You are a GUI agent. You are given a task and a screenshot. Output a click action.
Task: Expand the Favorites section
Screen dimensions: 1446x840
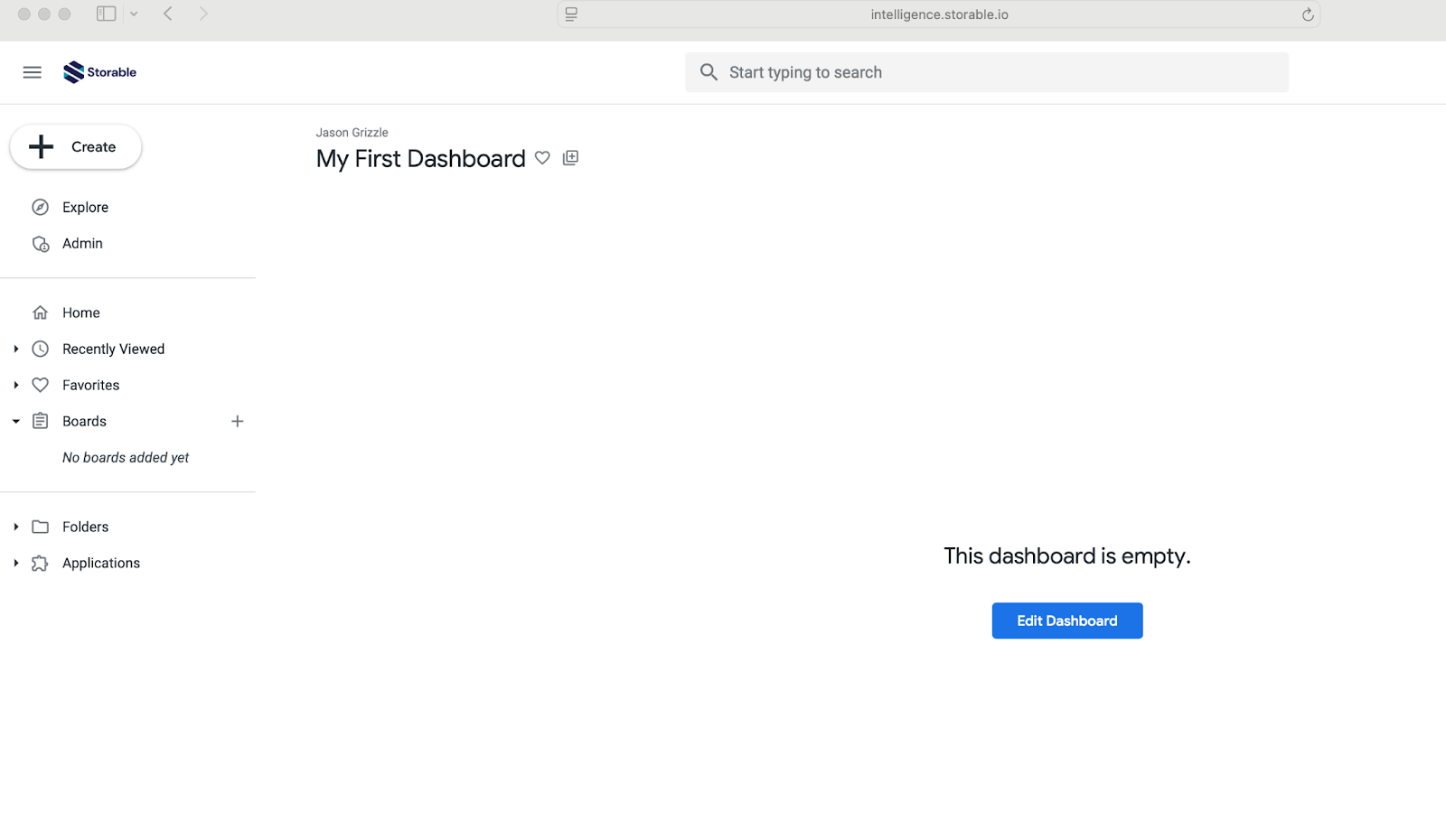pos(16,385)
